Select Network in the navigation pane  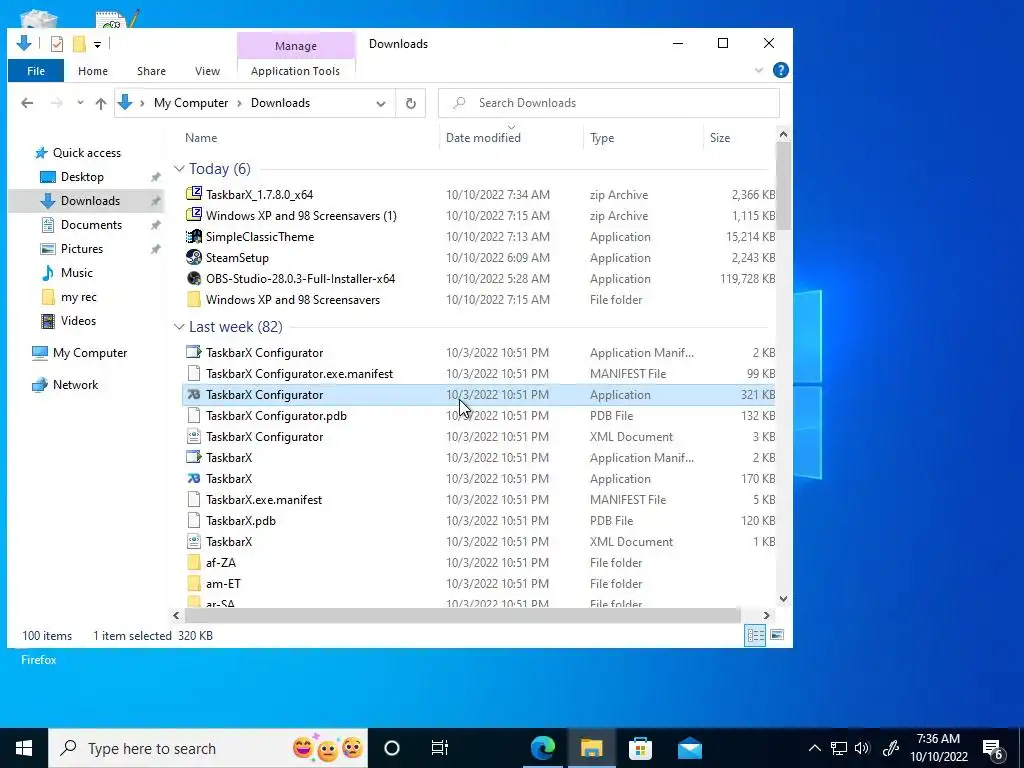point(75,385)
